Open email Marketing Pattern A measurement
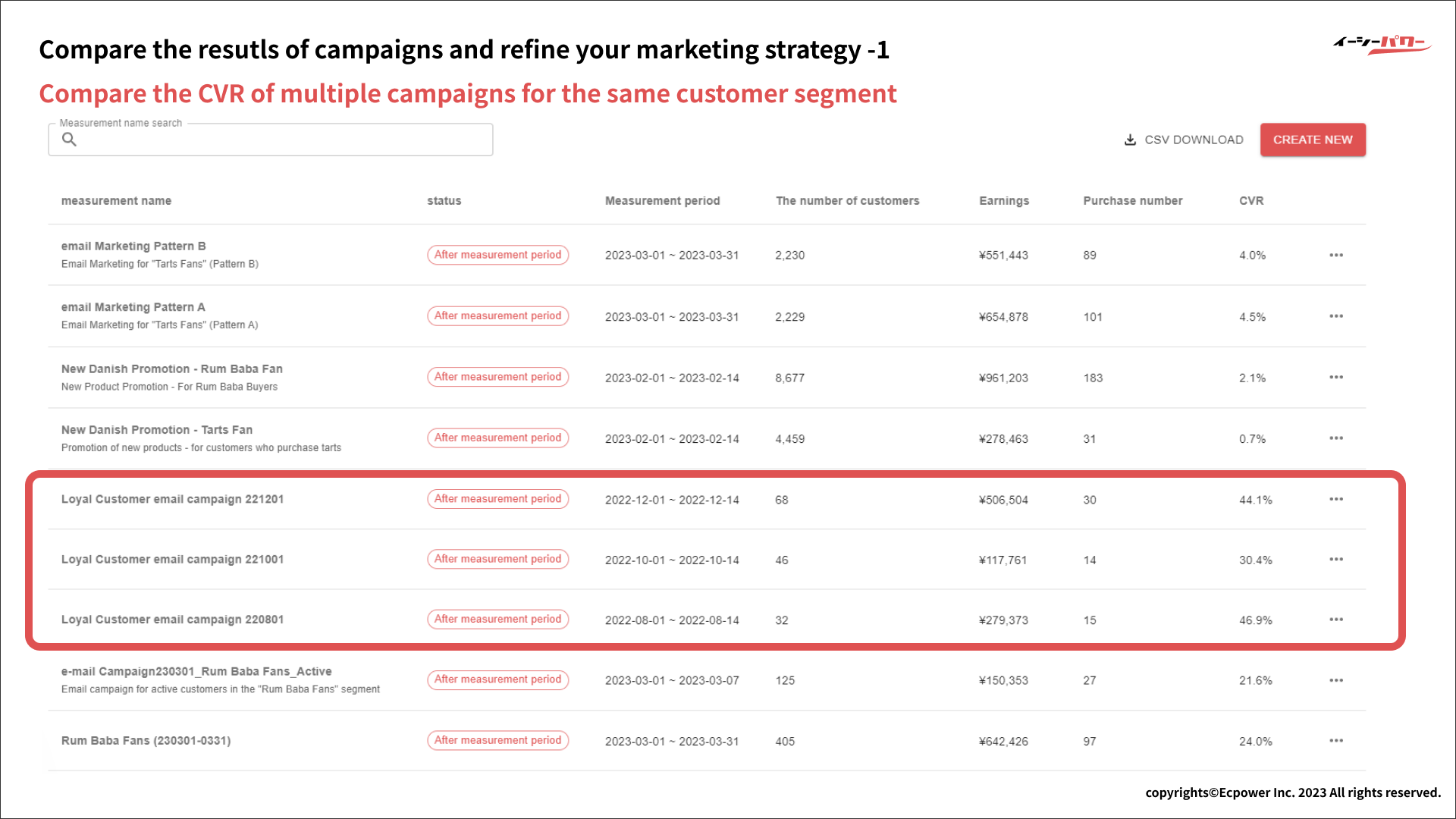Viewport: 1456px width, 819px height. 133,307
